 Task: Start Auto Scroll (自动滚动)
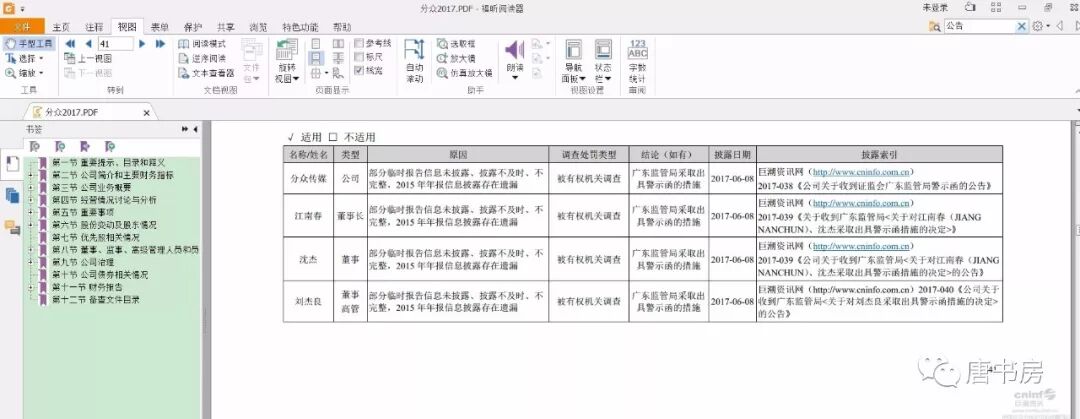point(414,61)
